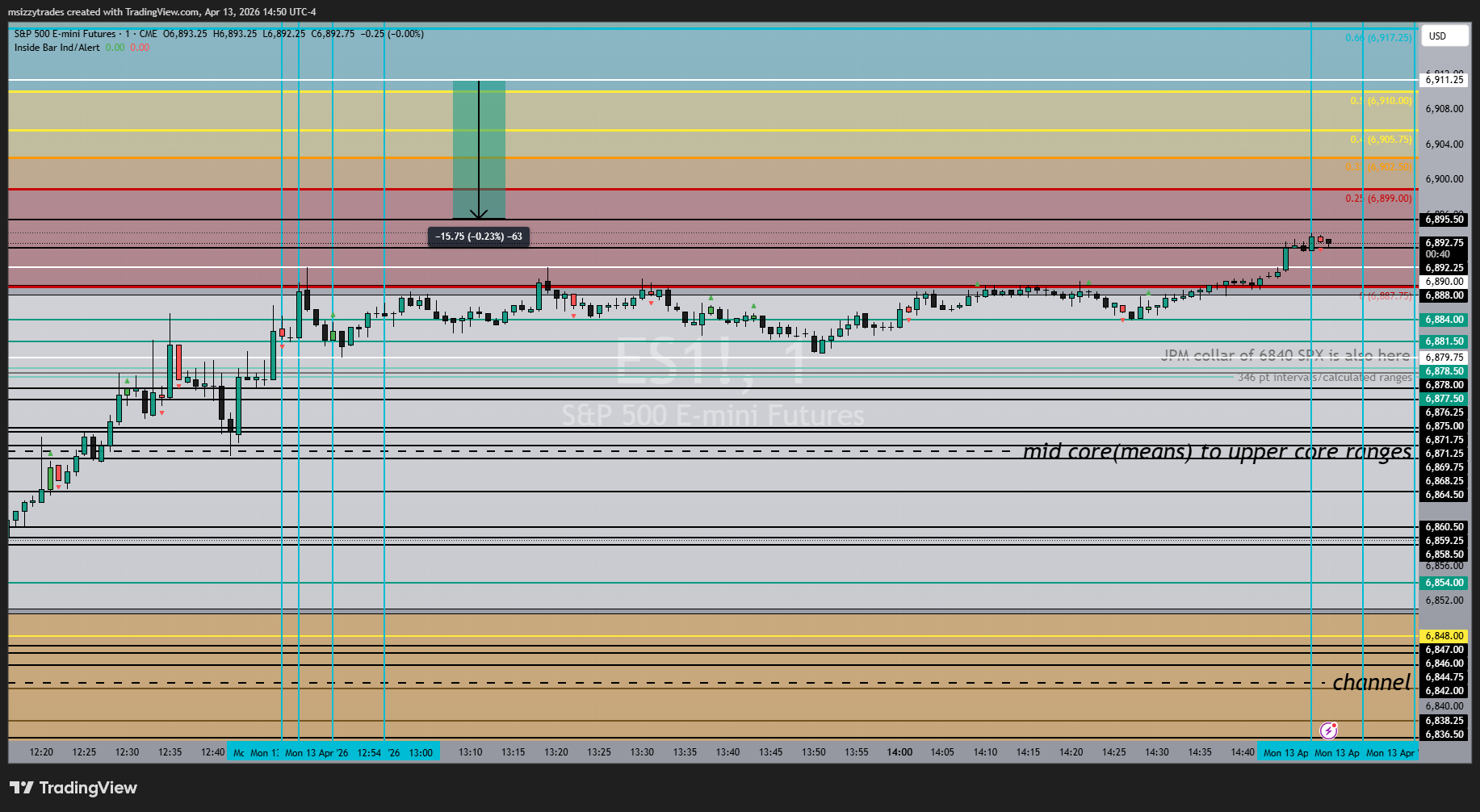The image size is (1480, 812).
Task: Click the 13:20 time axis label
Action: click(556, 752)
